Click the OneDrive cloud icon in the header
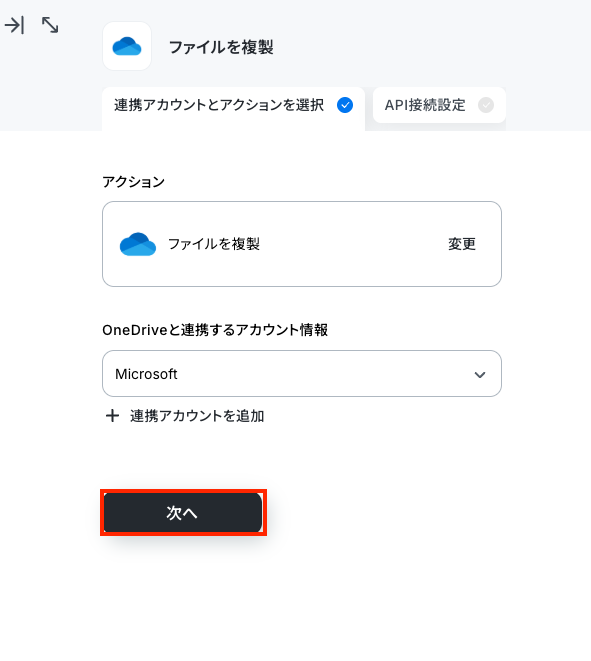Image resolution: width=591 pixels, height=661 pixels. click(127, 46)
